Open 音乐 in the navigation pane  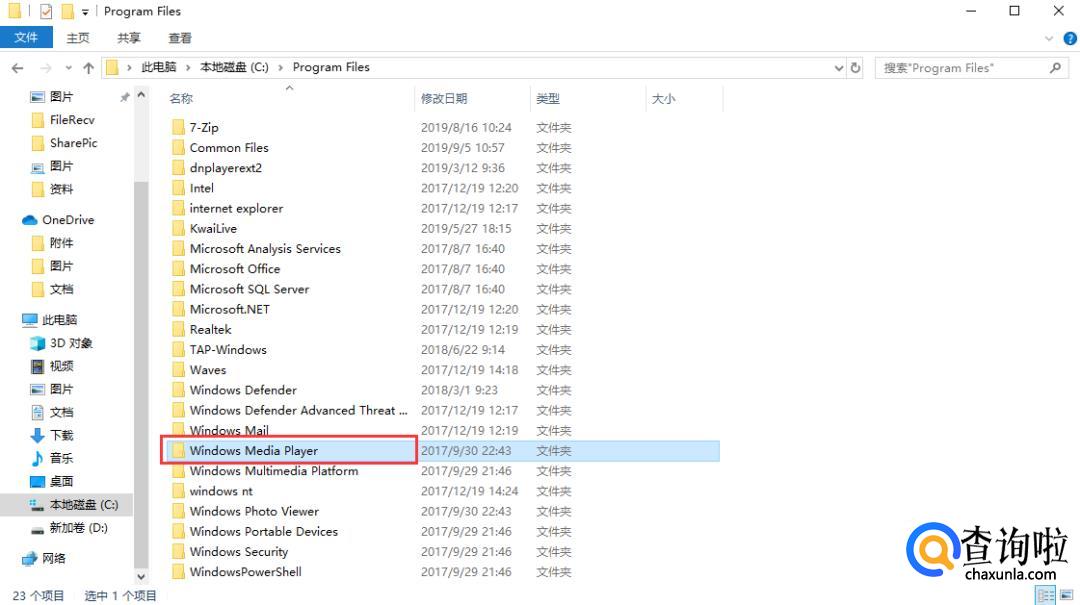61,458
